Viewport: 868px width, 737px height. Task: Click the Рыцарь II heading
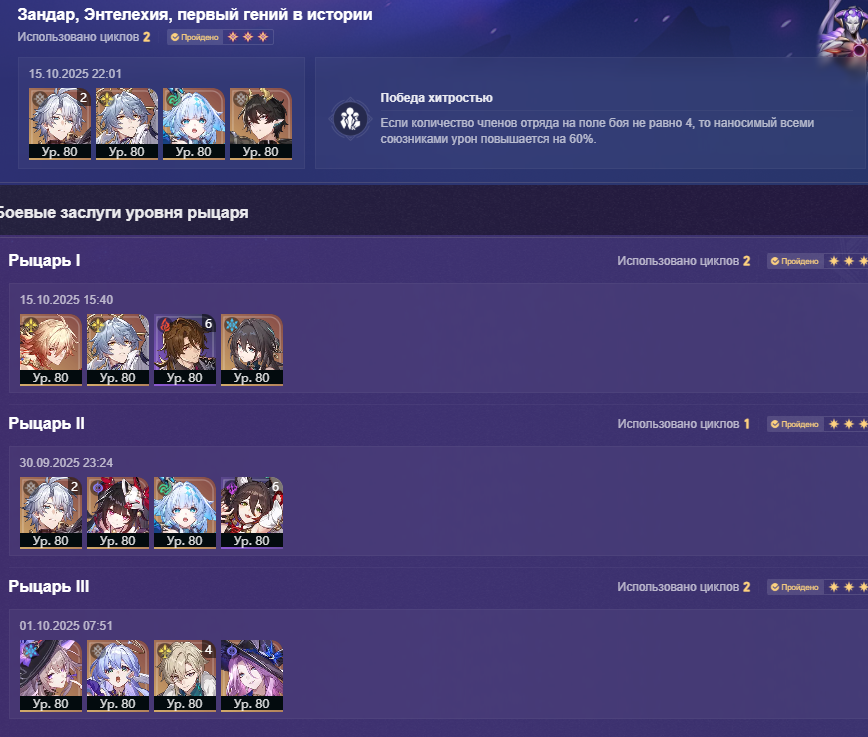46,424
